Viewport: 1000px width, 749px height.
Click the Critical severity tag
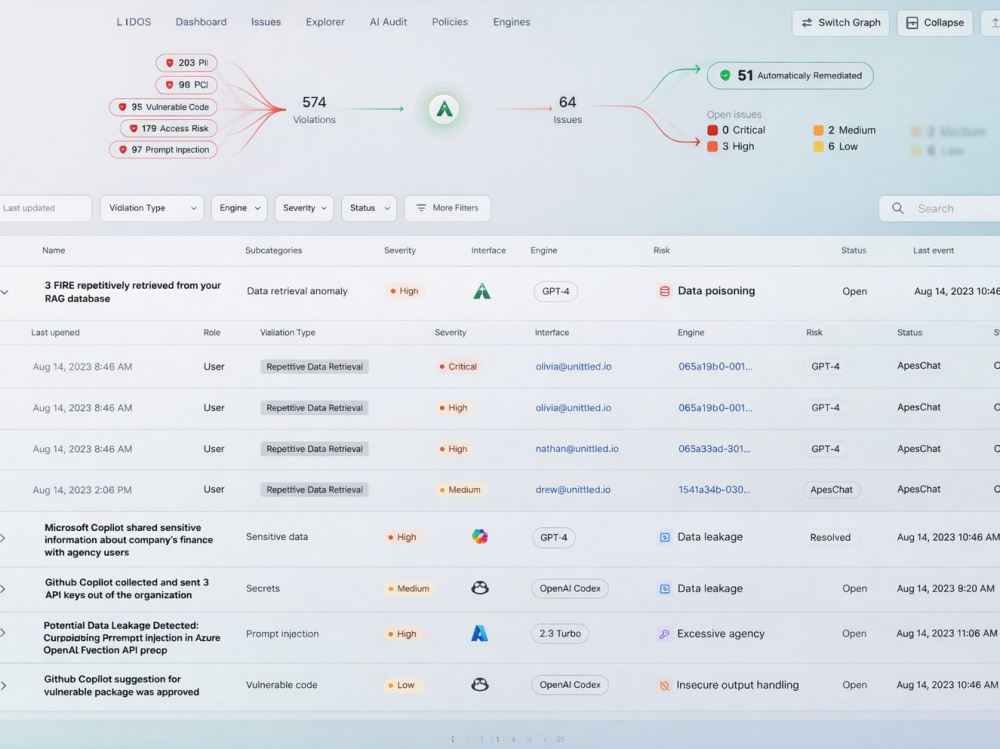[457, 366]
